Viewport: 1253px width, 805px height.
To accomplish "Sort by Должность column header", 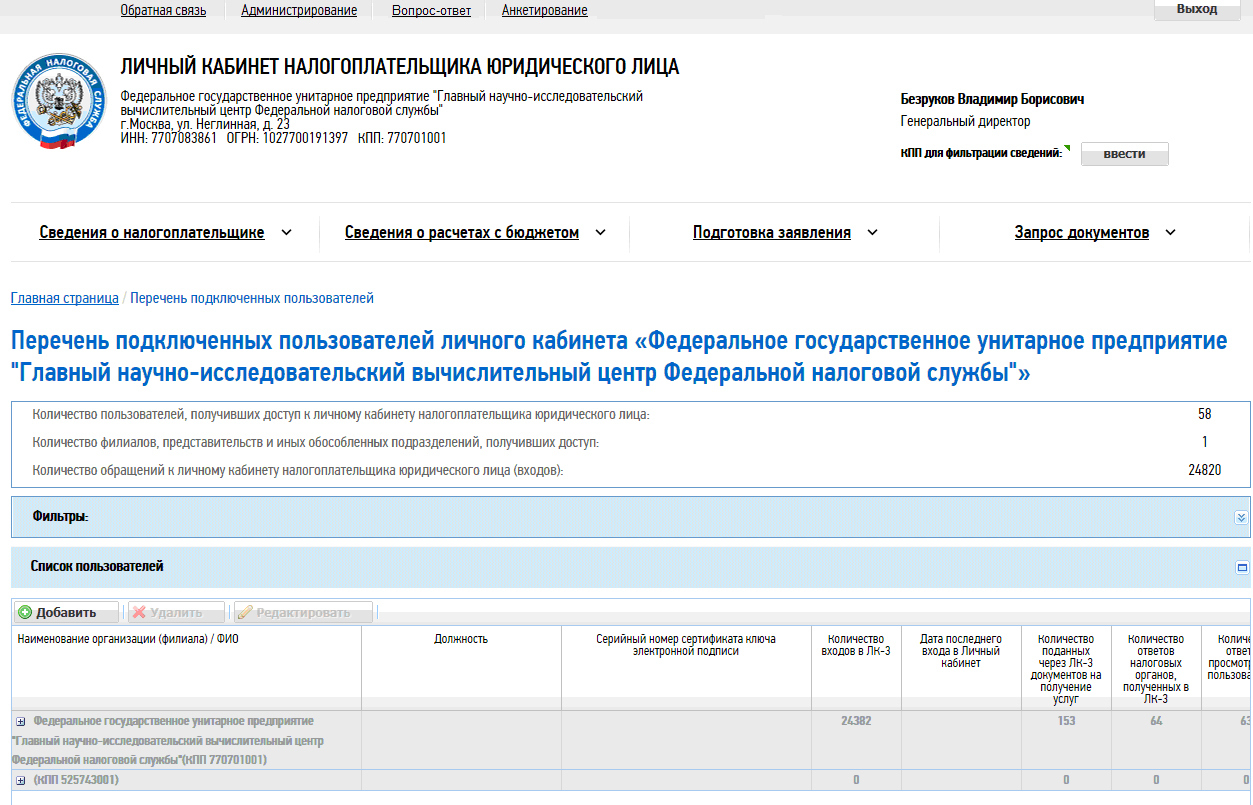I will pyautogui.click(x=461, y=639).
